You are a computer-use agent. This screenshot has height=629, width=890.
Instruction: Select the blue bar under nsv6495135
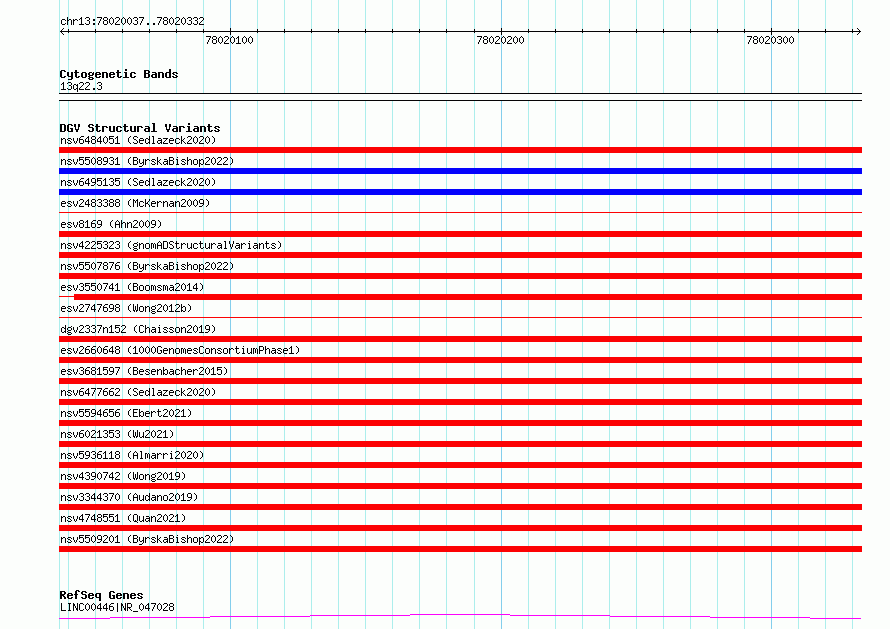click(x=460, y=192)
